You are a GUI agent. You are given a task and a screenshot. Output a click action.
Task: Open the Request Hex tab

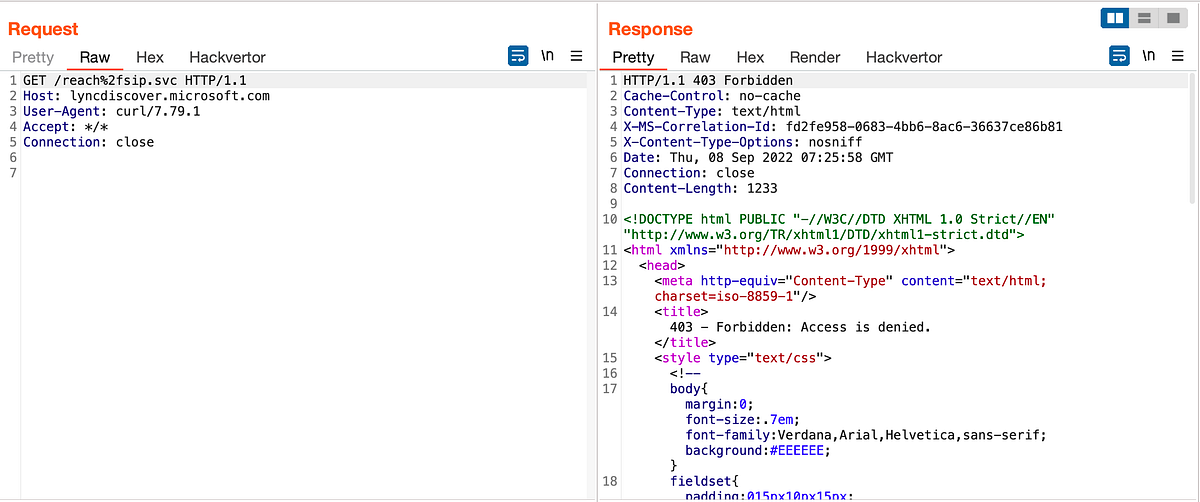[x=150, y=57]
